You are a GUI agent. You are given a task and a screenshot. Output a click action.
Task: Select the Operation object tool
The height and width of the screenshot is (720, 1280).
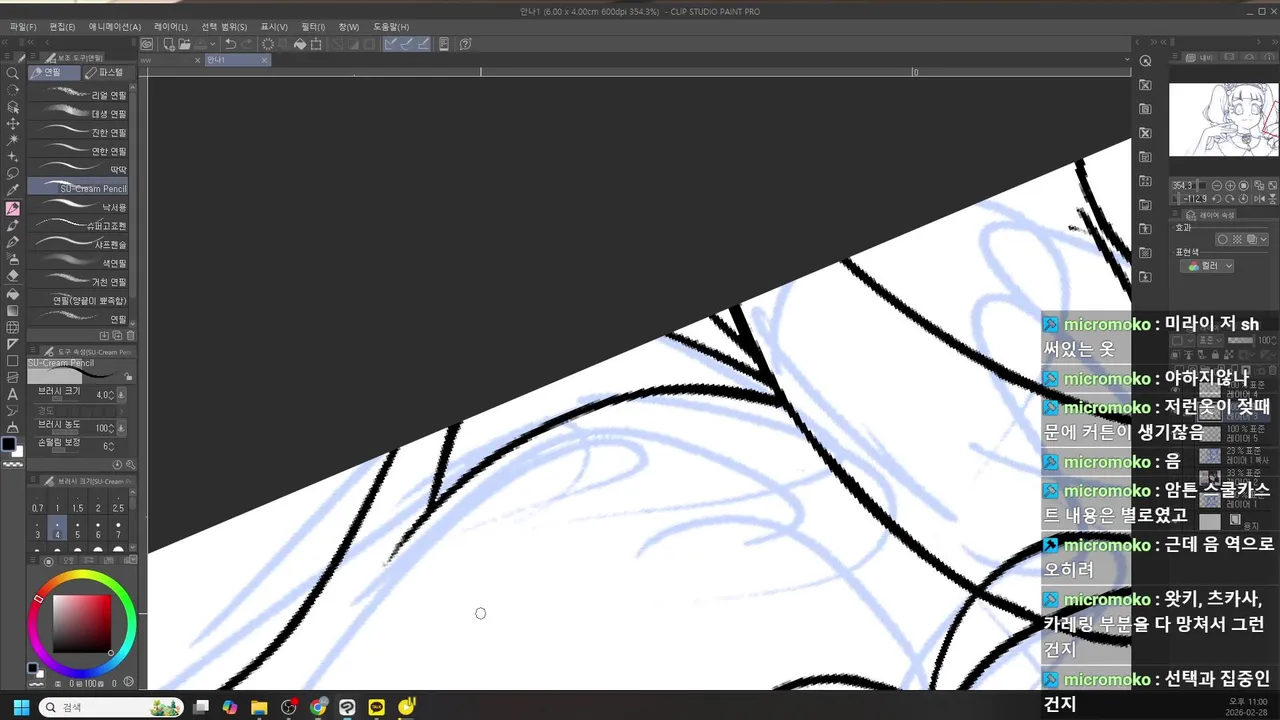(12, 107)
